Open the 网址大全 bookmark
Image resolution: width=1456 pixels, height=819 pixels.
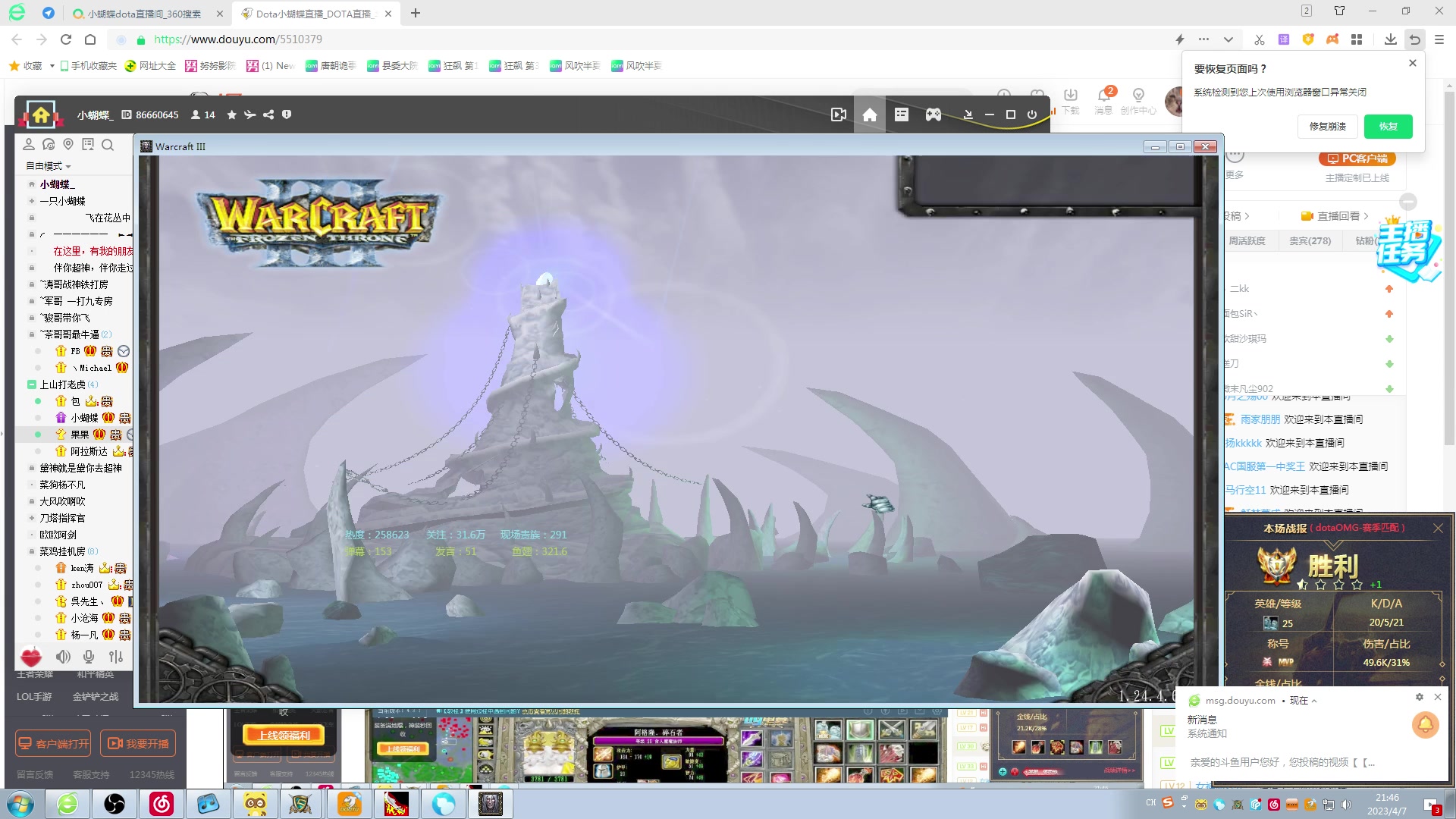(150, 66)
